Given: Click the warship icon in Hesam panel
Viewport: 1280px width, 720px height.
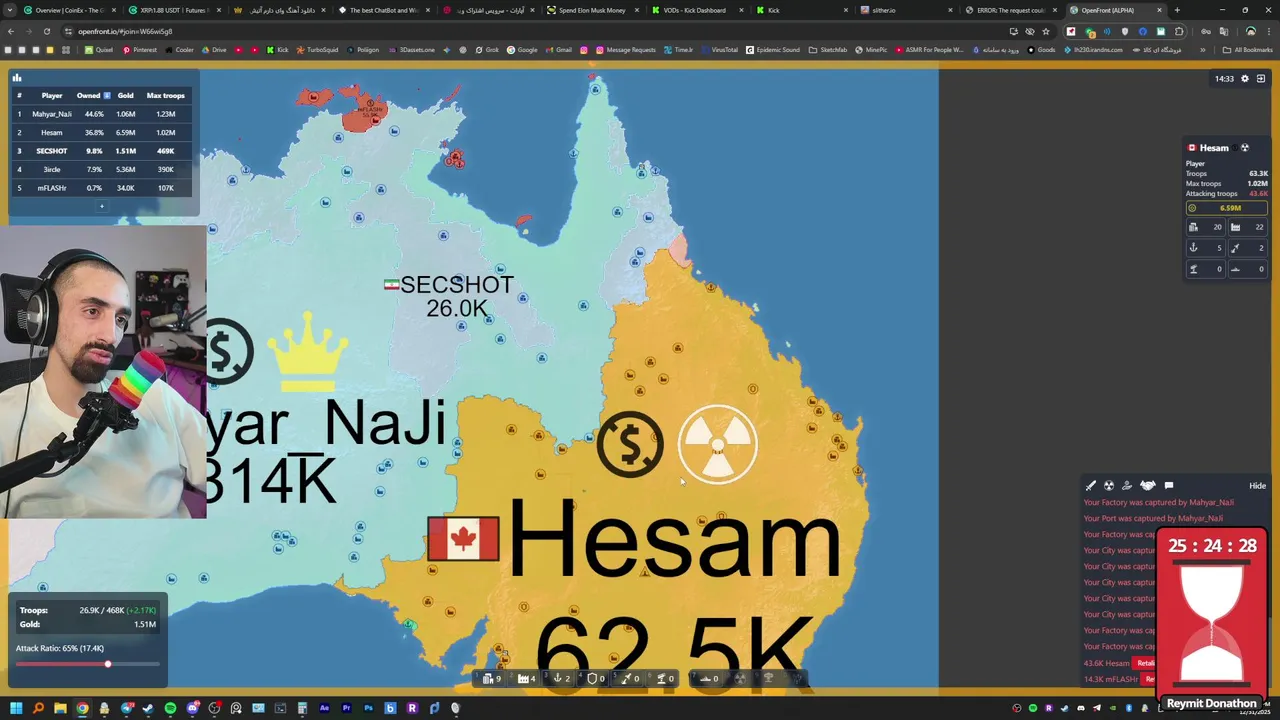Looking at the screenshot, I should click(1236, 269).
